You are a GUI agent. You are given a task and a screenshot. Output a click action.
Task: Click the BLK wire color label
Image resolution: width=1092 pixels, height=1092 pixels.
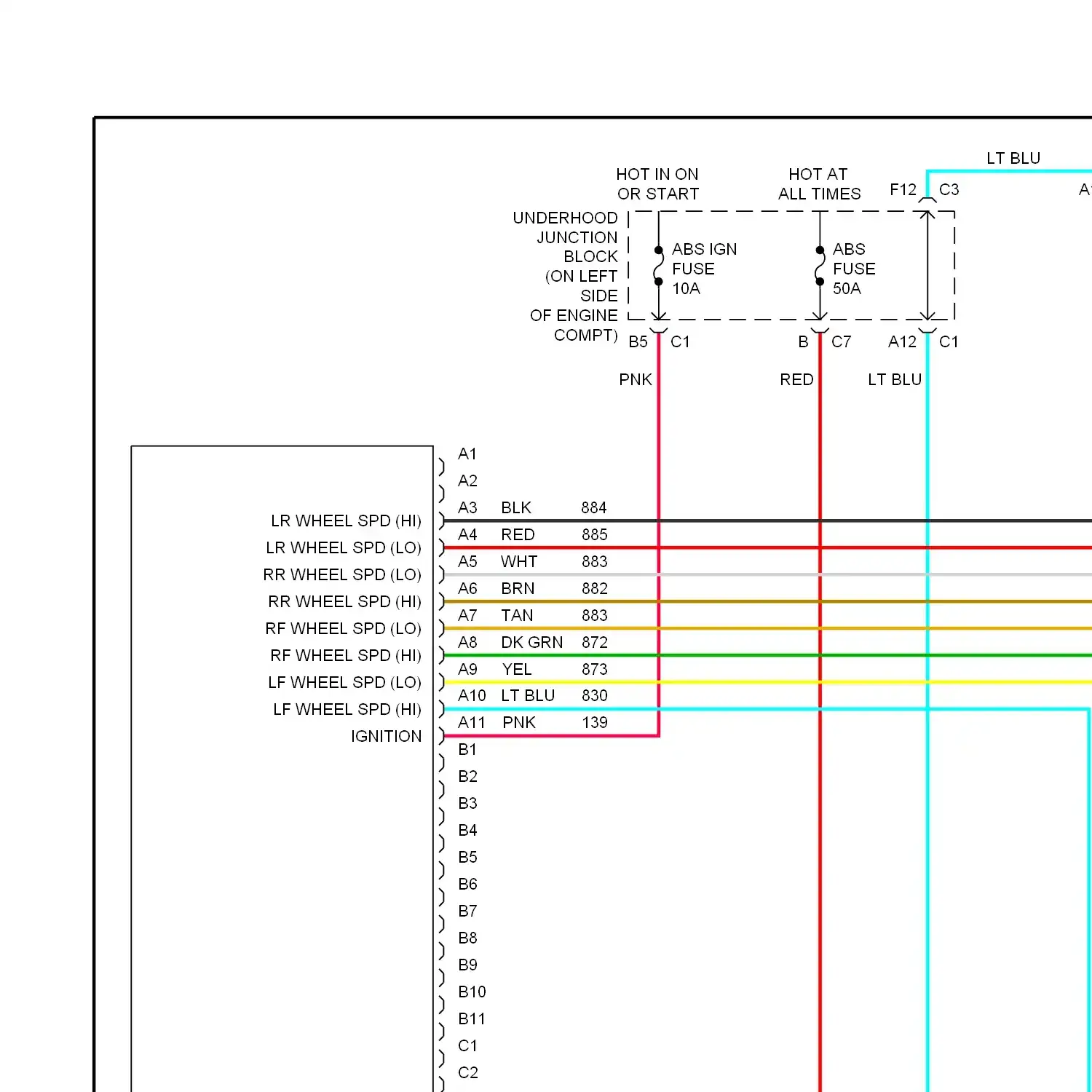tap(516, 508)
